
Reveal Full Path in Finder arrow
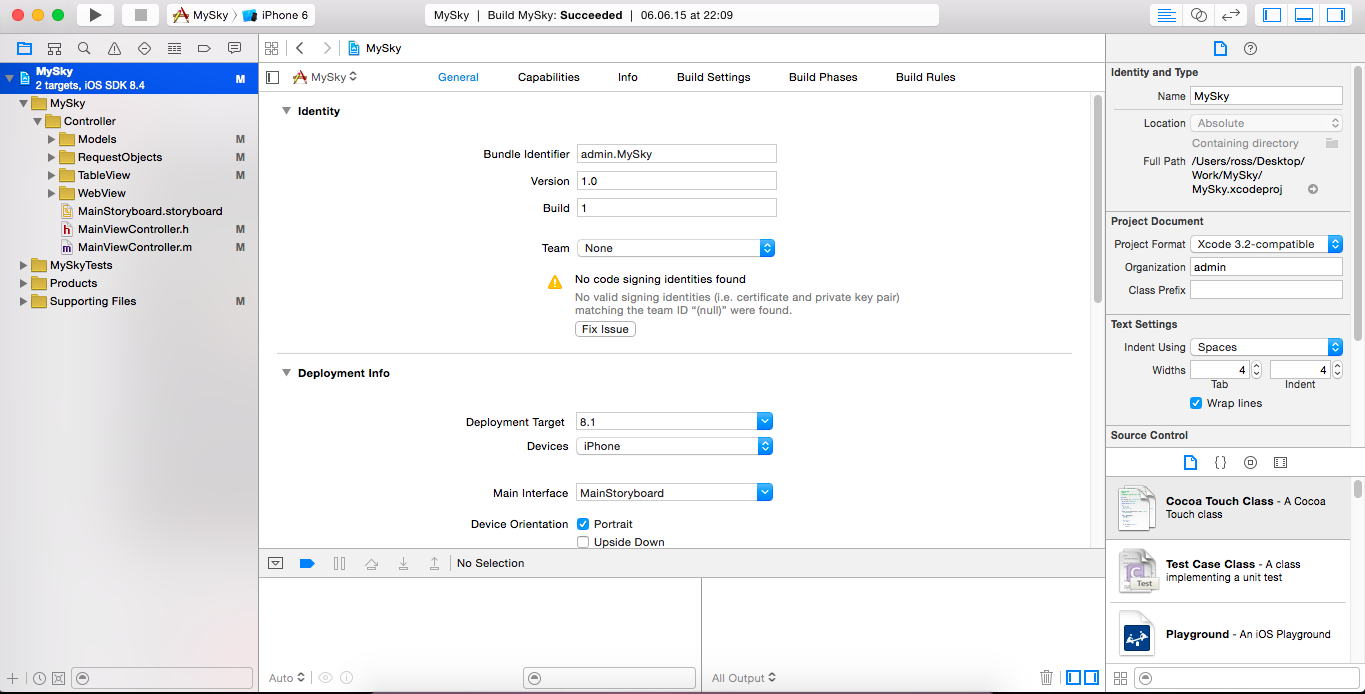pos(1313,189)
